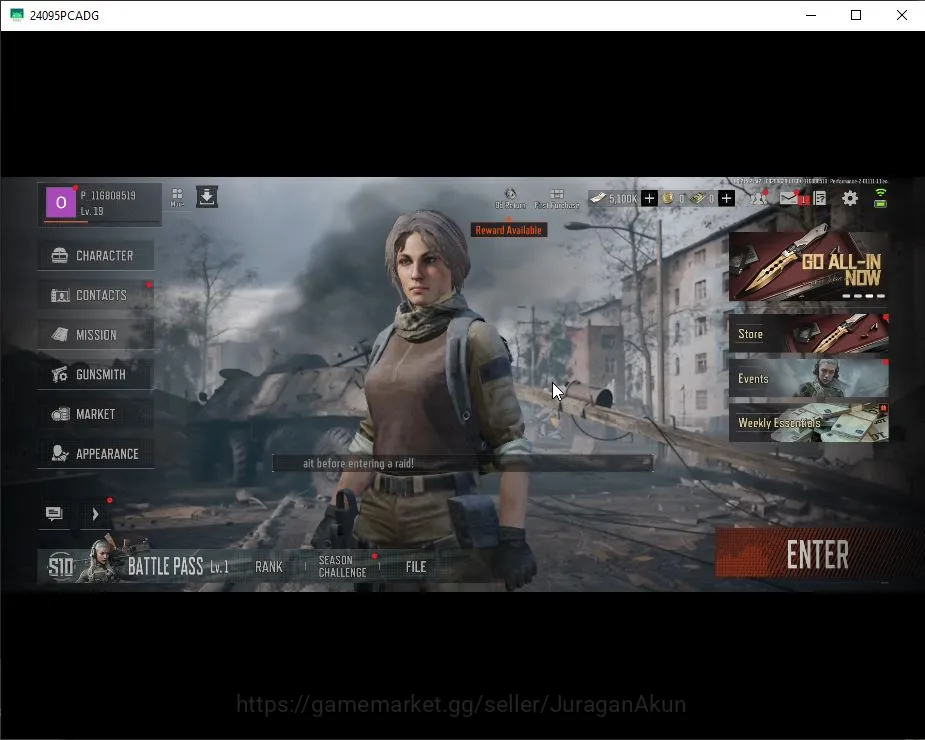Open the CONTACTS menu
925x740 pixels.
coord(96,295)
